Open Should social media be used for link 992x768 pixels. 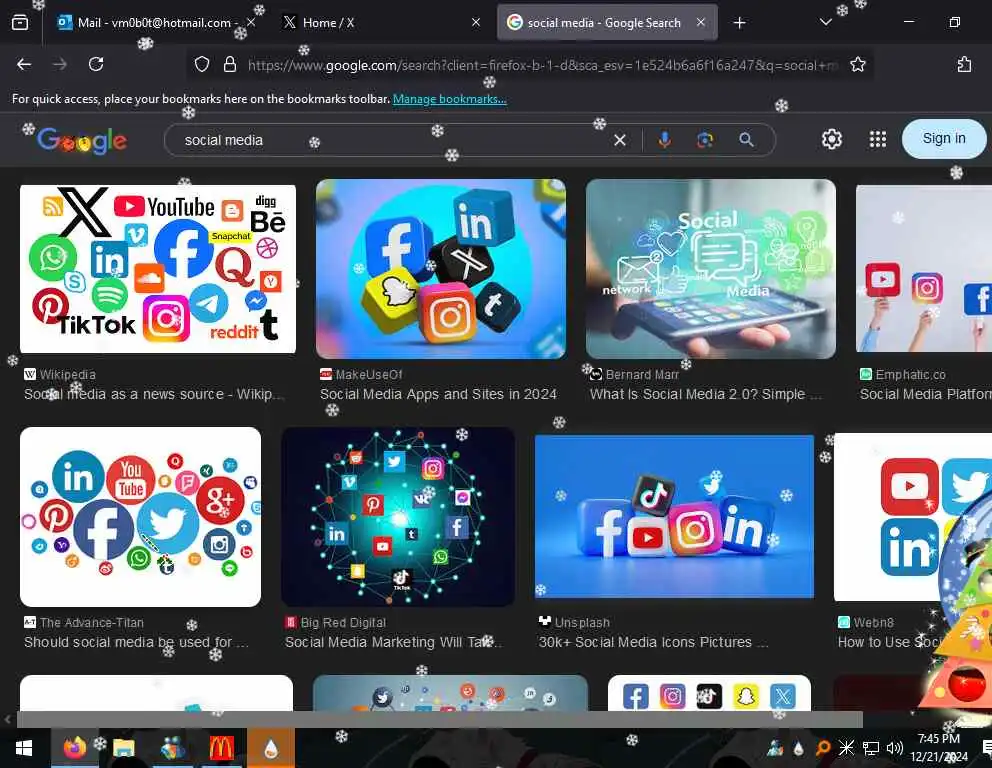click(x=136, y=642)
